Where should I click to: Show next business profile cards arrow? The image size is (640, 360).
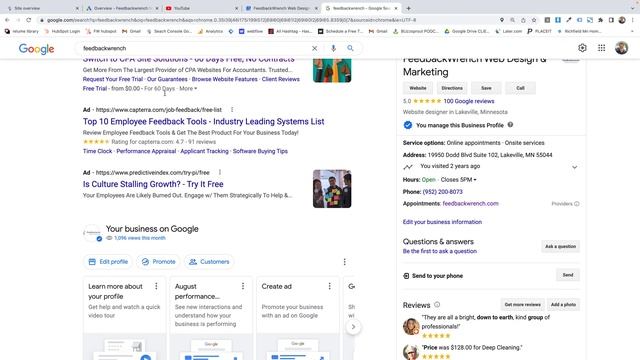pos(353,327)
